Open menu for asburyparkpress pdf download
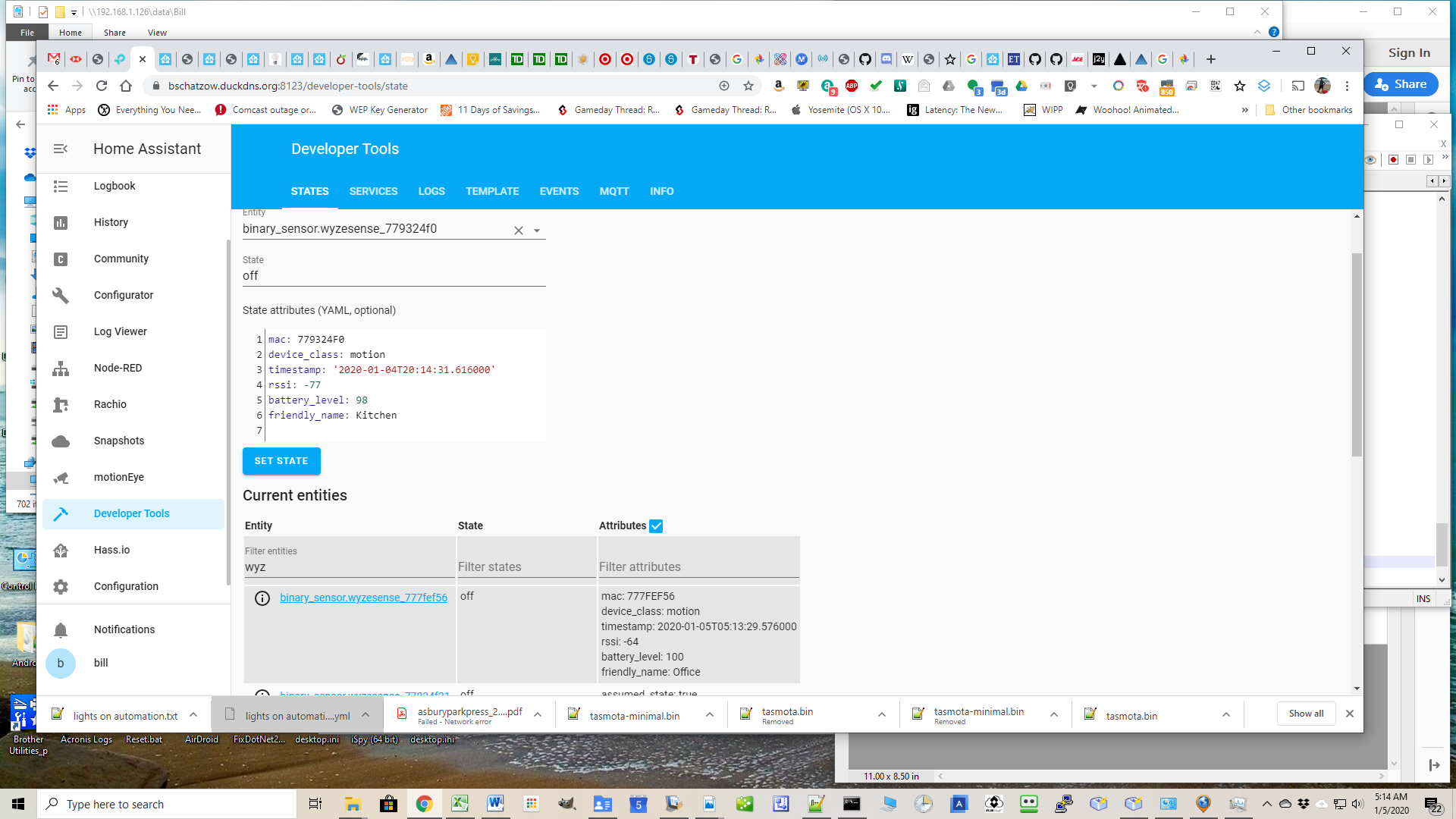The height and width of the screenshot is (819, 1456). 538,715
